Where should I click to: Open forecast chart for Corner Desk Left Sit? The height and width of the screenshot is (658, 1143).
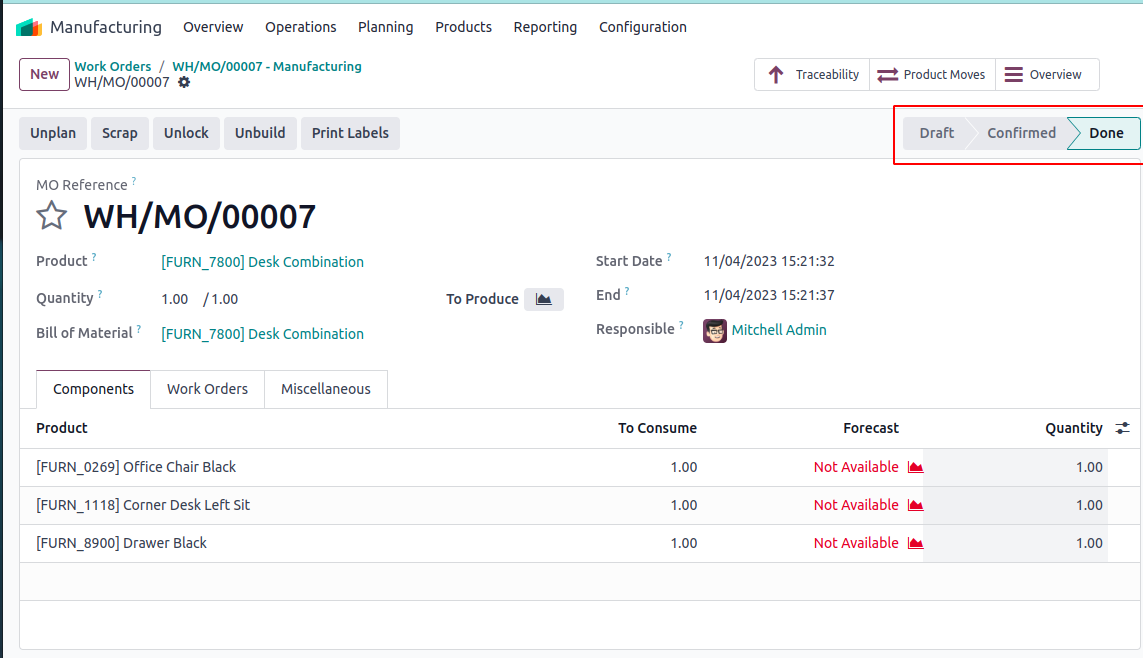tap(916, 505)
